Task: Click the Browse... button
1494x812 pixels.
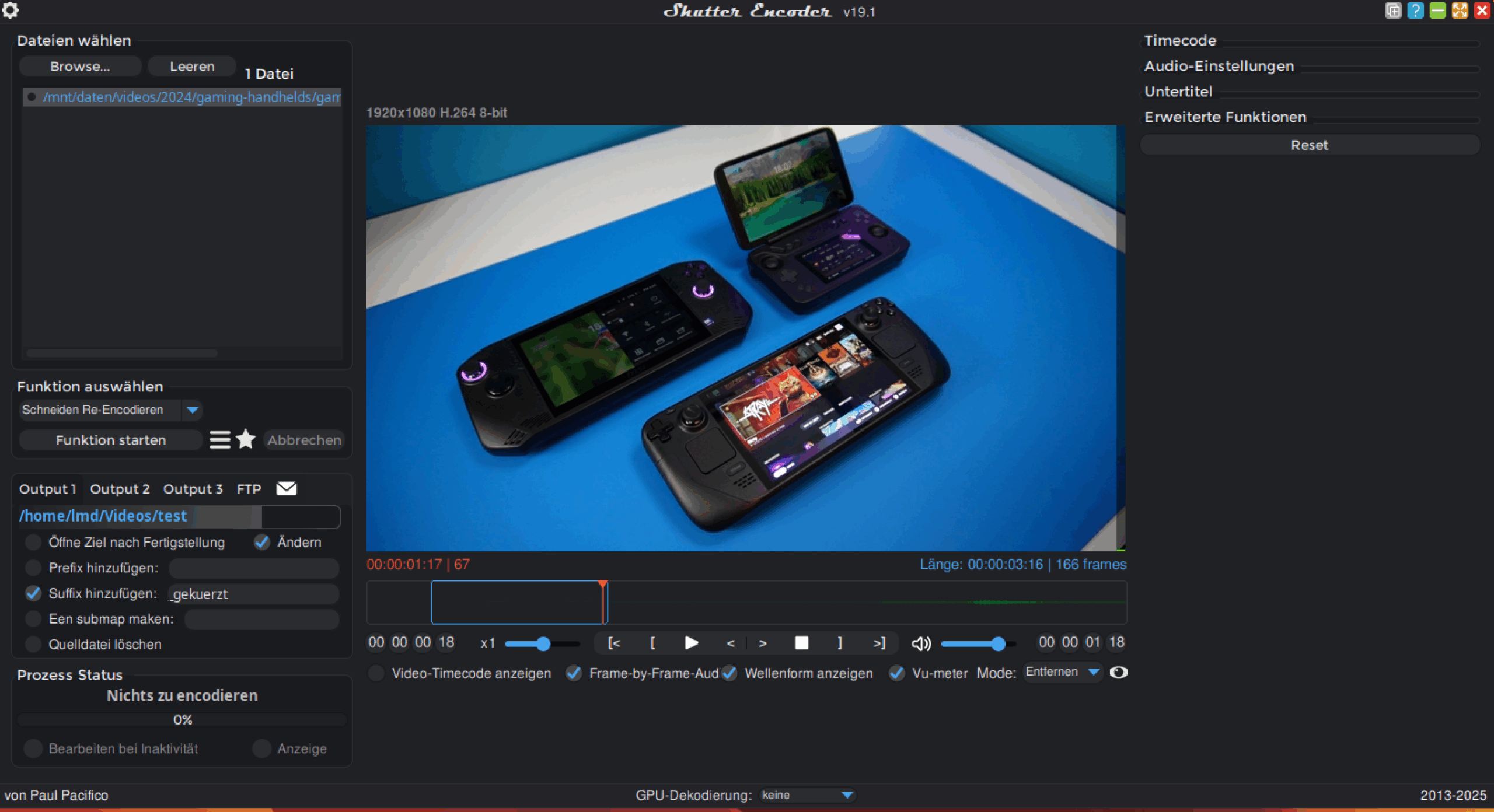Action: 80,66
